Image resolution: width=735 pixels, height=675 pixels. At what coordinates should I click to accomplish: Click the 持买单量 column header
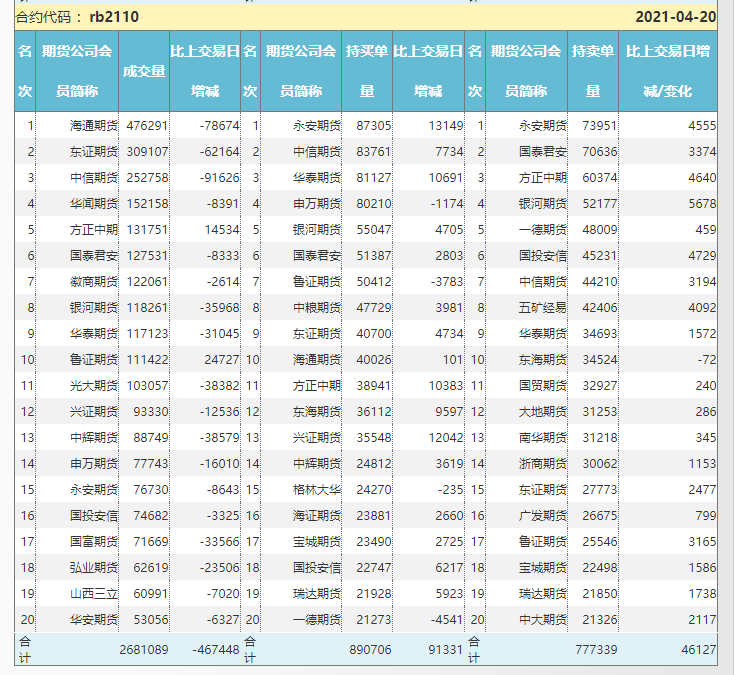(367, 71)
